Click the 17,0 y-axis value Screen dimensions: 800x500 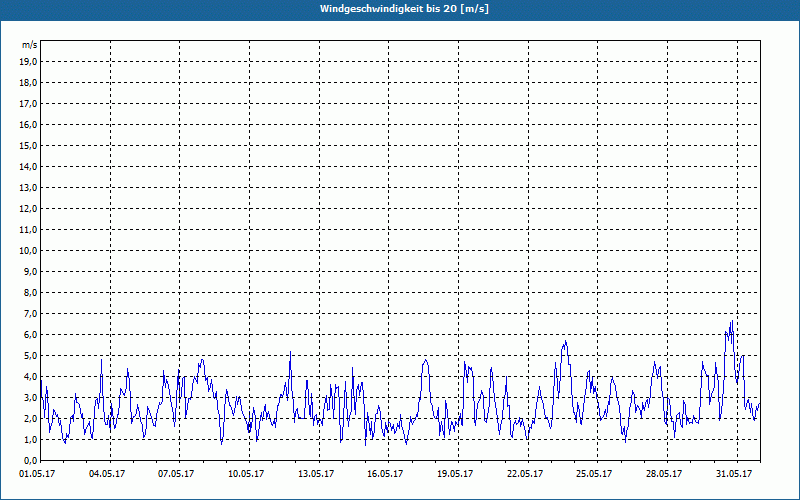[x=28, y=104]
